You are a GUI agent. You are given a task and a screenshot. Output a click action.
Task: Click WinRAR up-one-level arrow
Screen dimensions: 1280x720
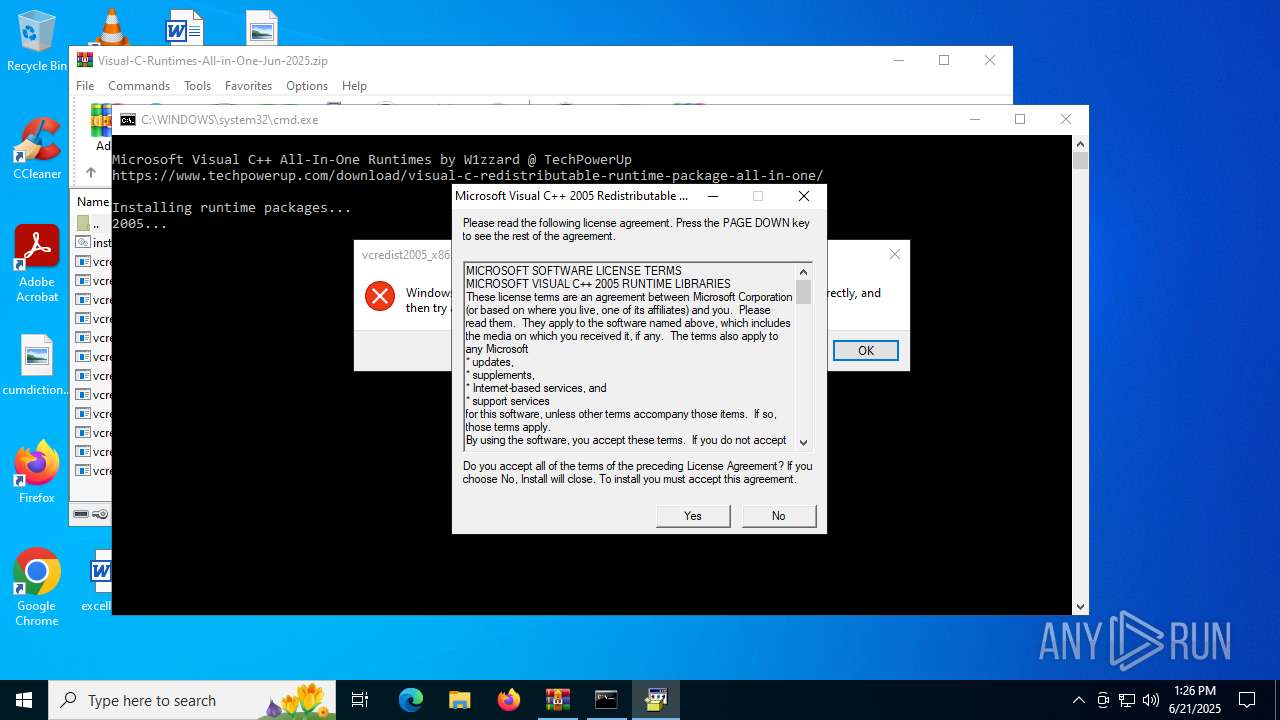coord(90,173)
